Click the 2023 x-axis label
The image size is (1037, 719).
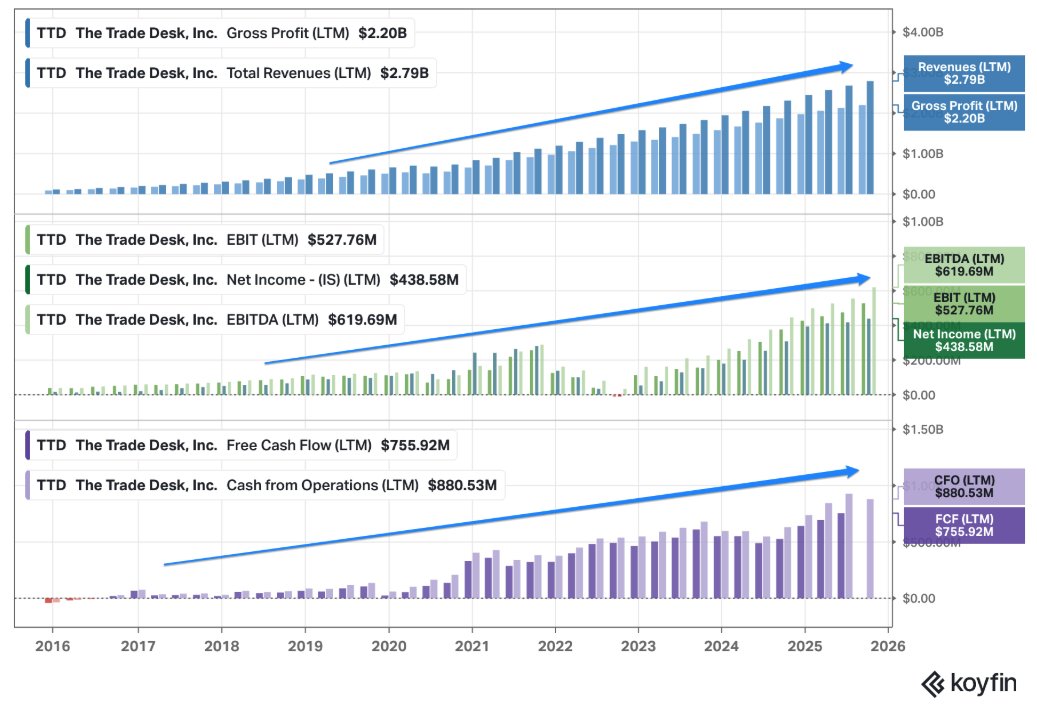(x=638, y=646)
